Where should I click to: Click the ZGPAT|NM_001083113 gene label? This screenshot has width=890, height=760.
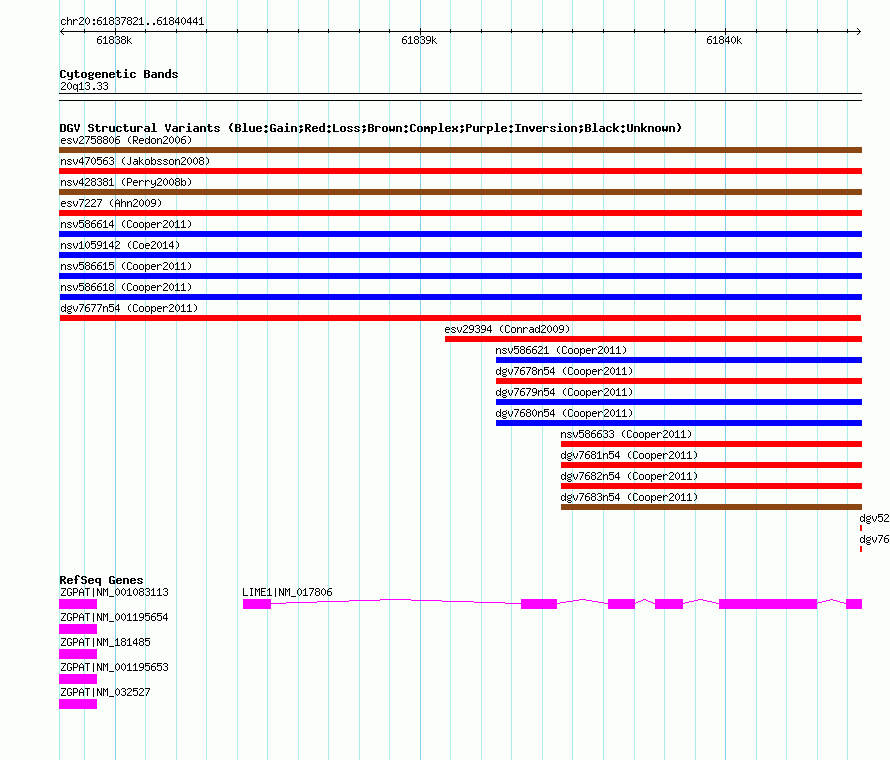[114, 592]
